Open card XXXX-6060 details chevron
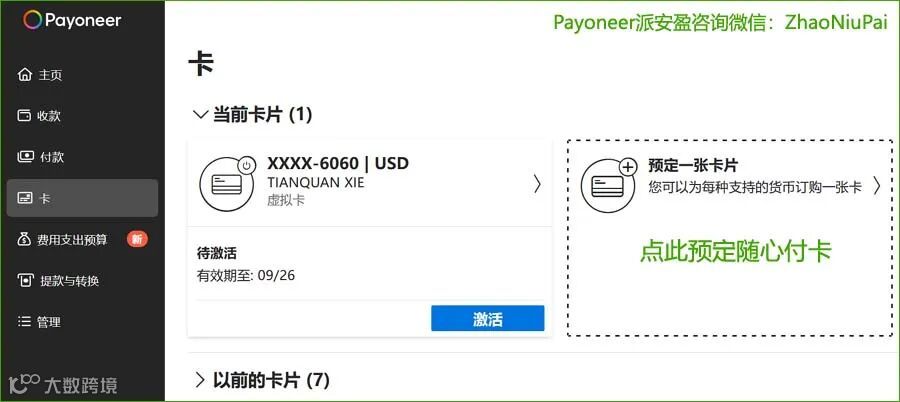Viewport: 900px width, 402px height. point(537,184)
